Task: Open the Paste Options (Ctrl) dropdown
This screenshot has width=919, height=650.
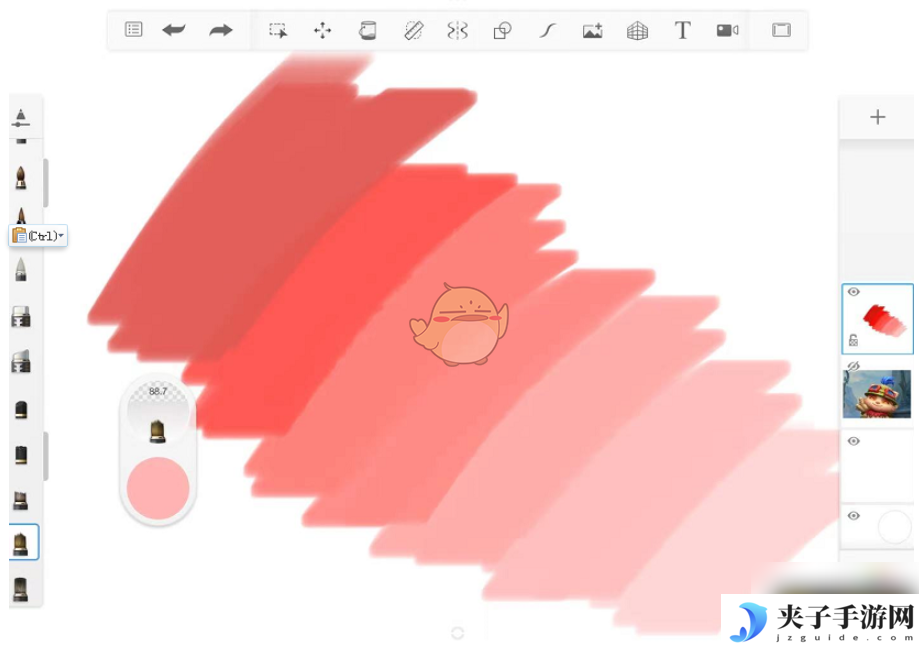Action: click(38, 236)
